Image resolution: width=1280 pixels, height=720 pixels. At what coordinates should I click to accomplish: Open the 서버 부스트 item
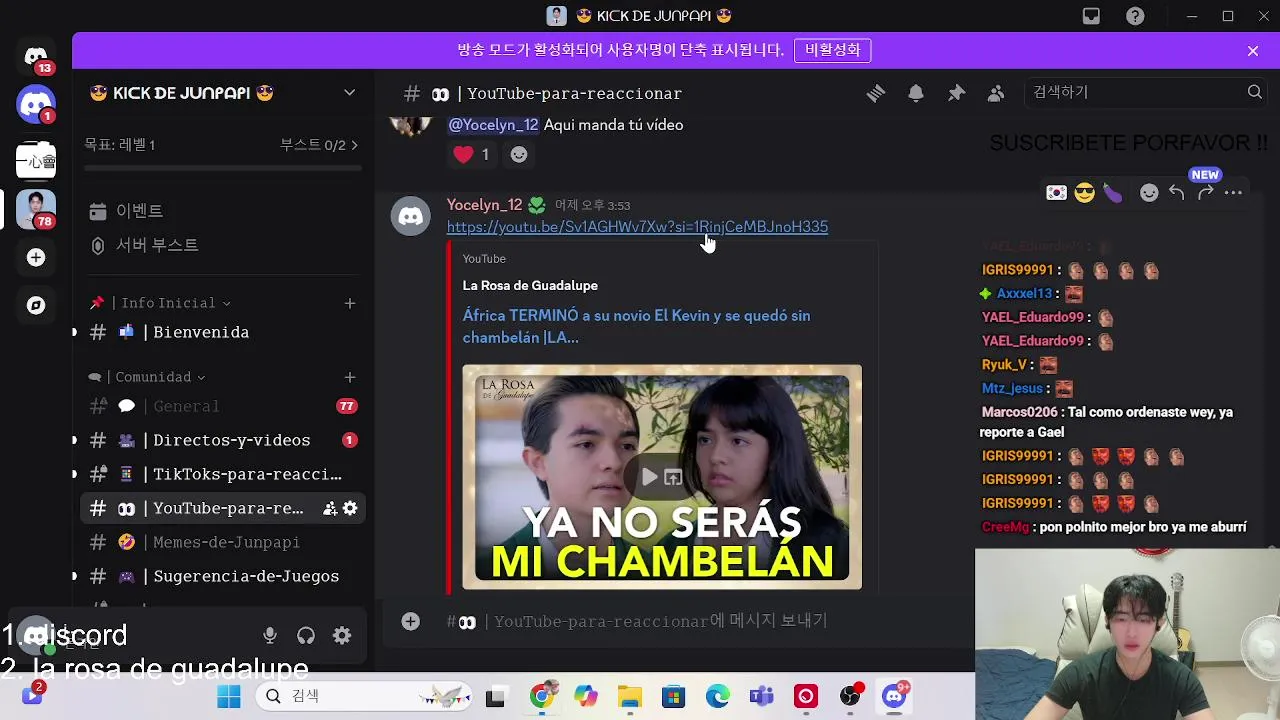[x=222, y=245]
